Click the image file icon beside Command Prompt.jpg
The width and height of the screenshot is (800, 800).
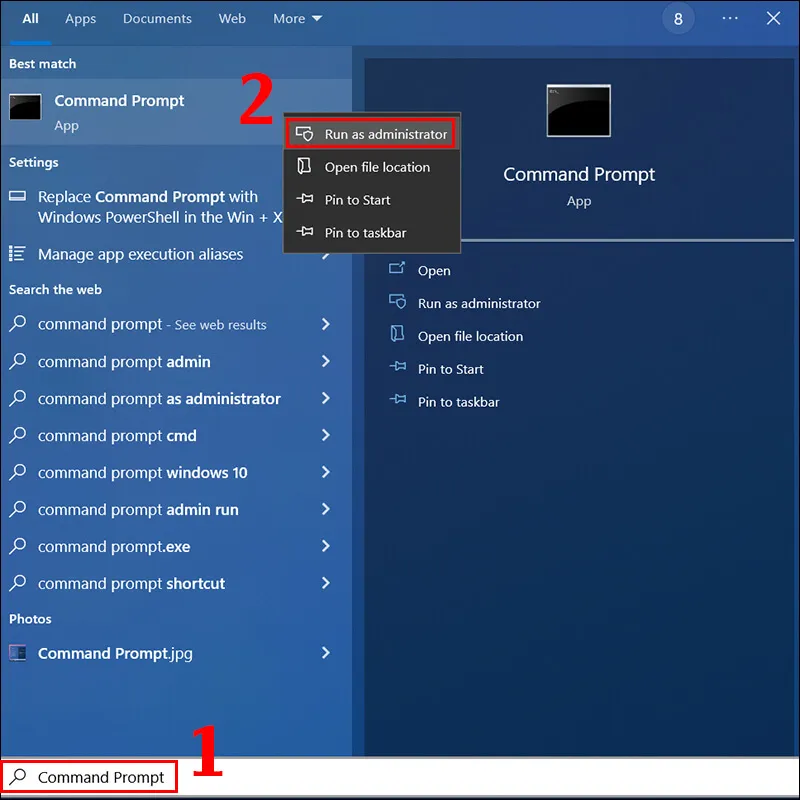point(17,653)
